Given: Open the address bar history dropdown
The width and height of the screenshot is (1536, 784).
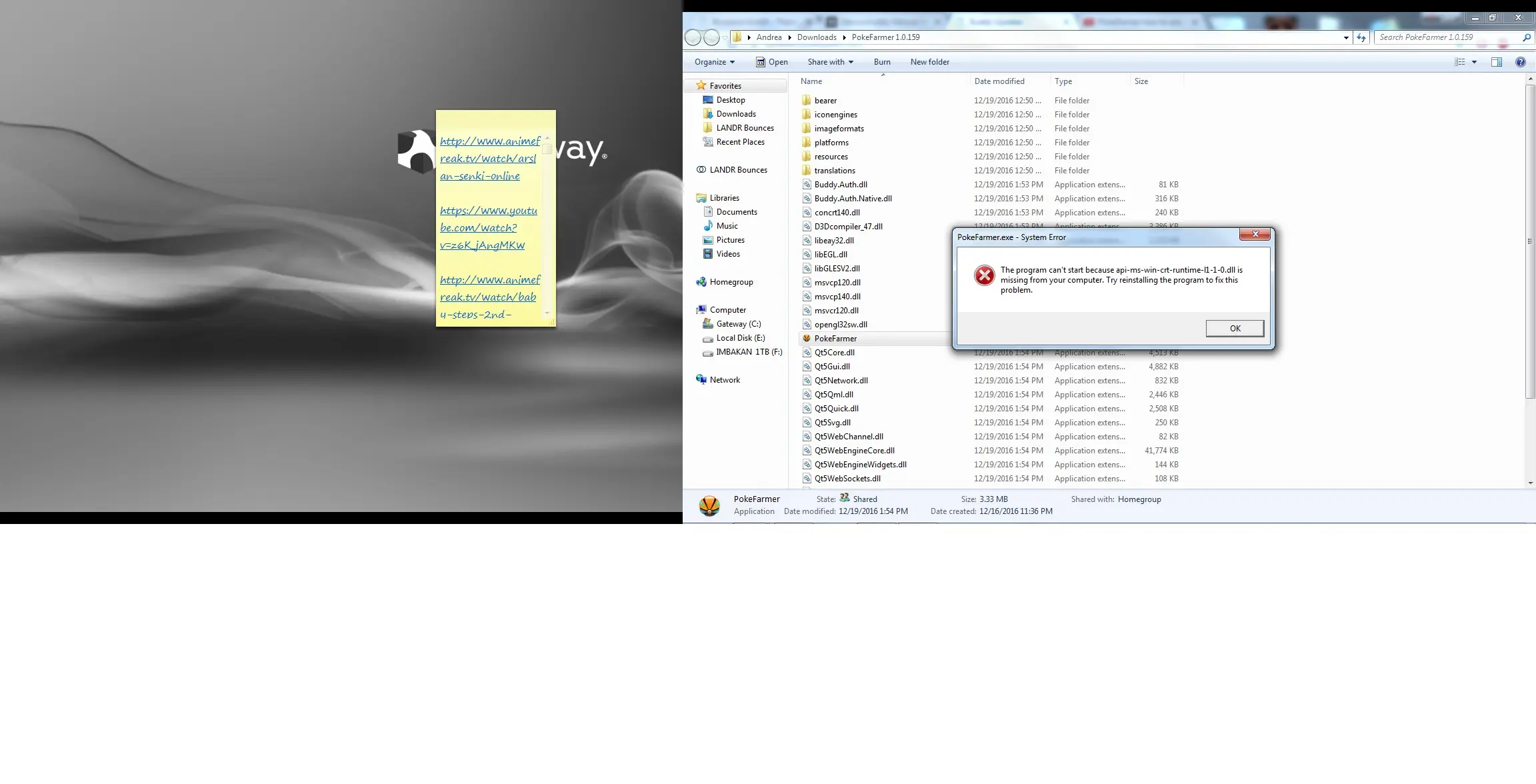Looking at the screenshot, I should (x=1346, y=38).
